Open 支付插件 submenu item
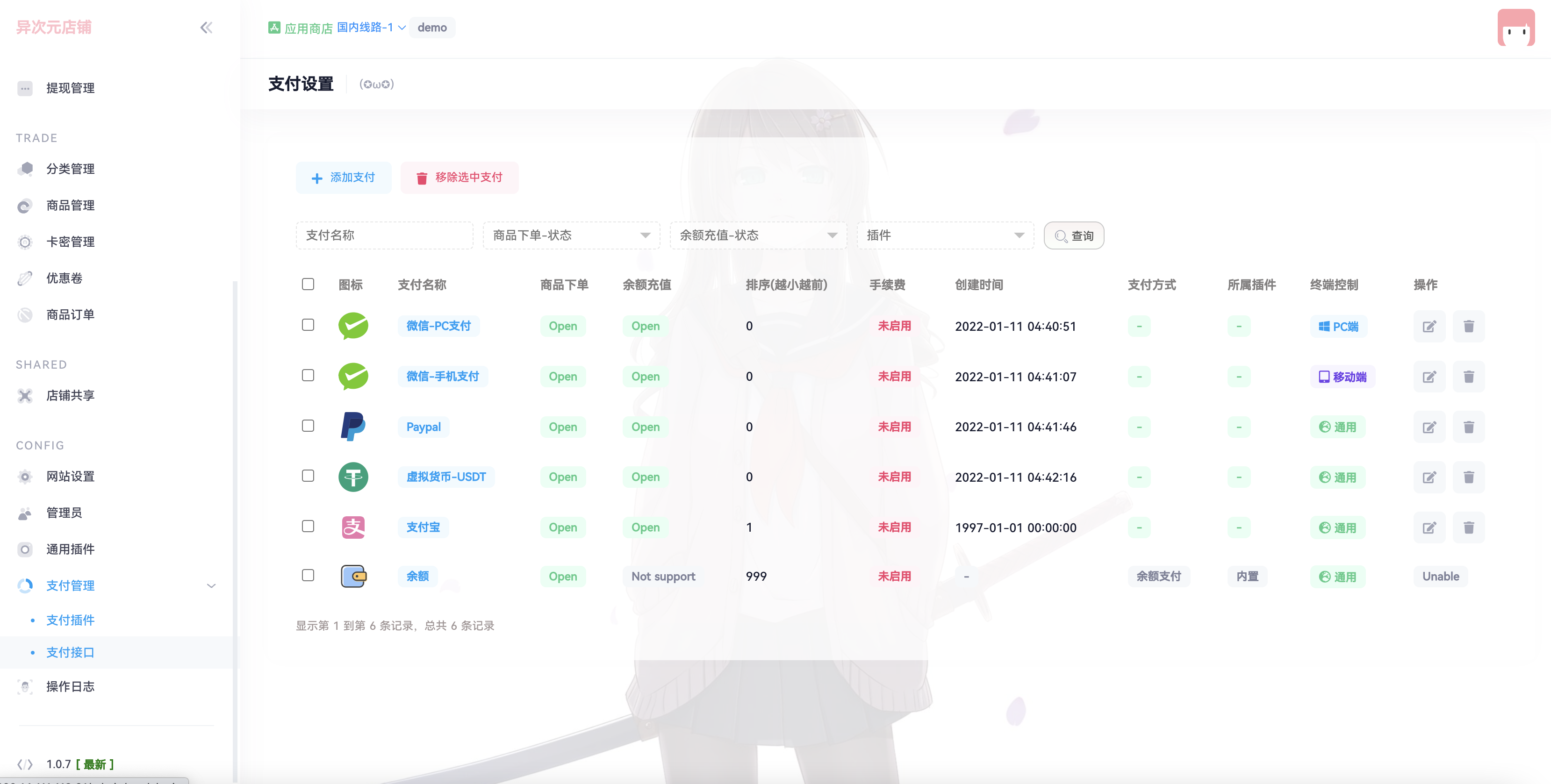The image size is (1551, 784). (71, 620)
